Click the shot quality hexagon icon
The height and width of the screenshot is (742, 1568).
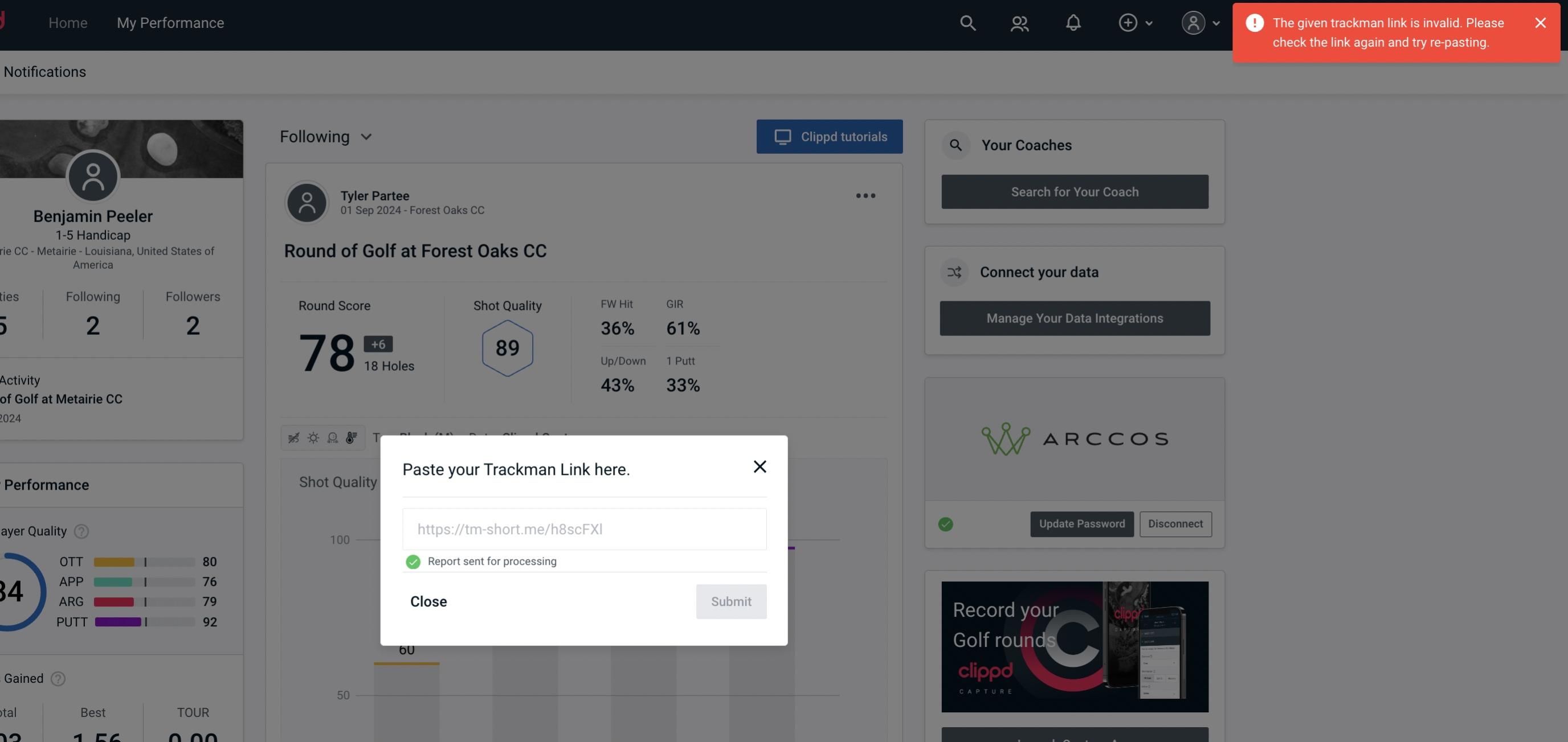pos(507,348)
